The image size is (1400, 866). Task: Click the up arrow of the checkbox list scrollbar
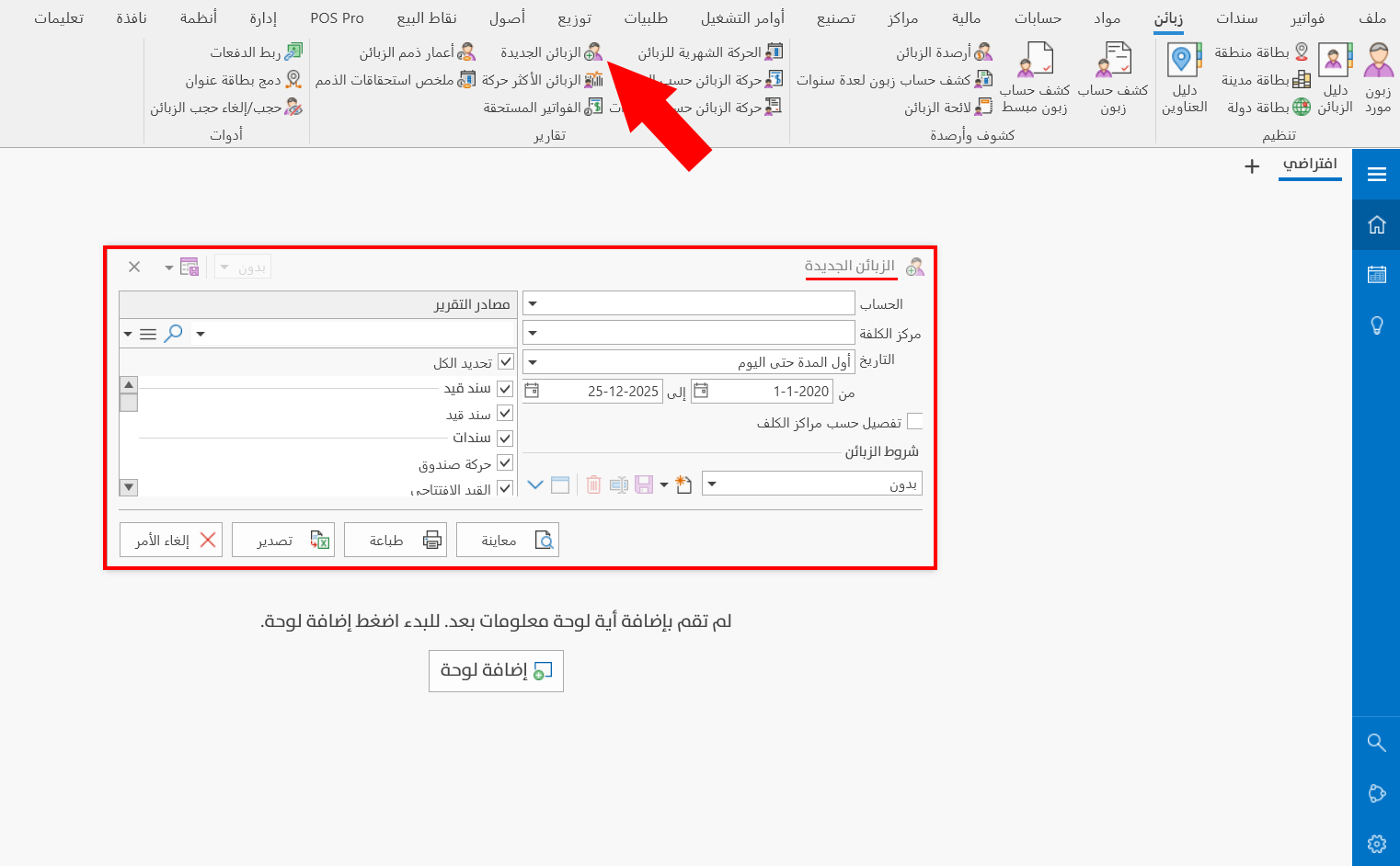tap(128, 385)
